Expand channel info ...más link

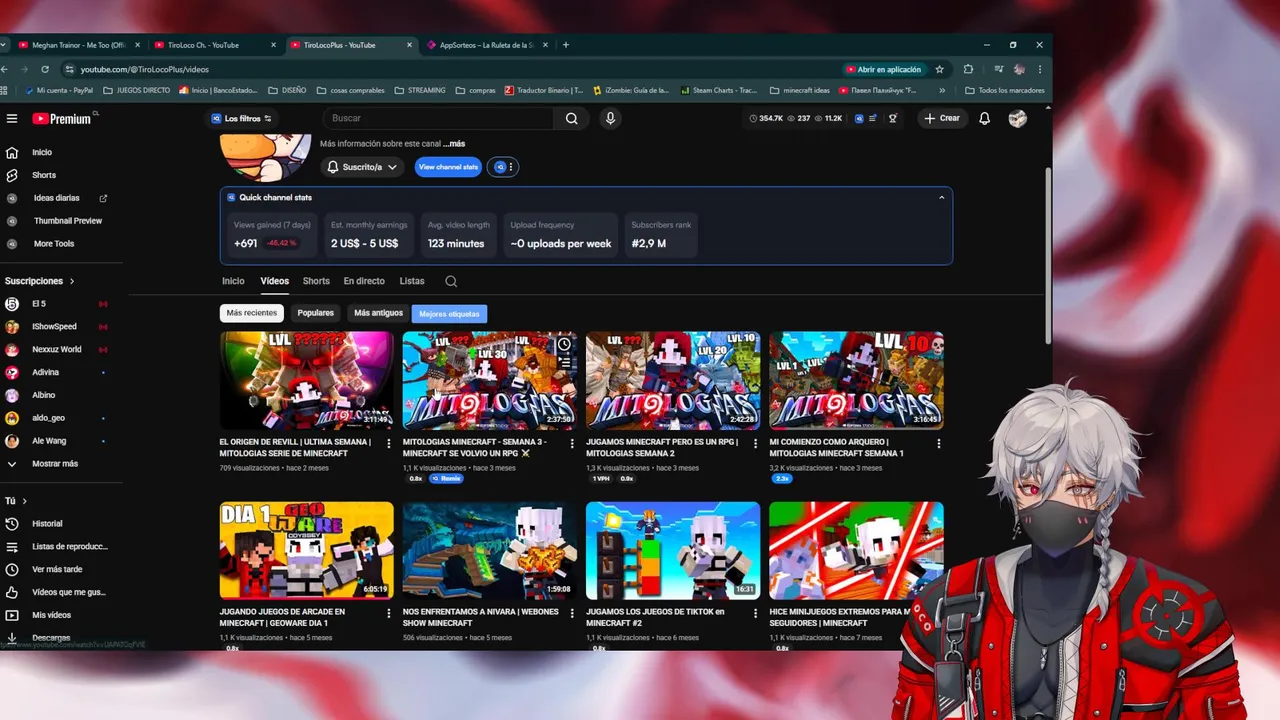coord(454,144)
